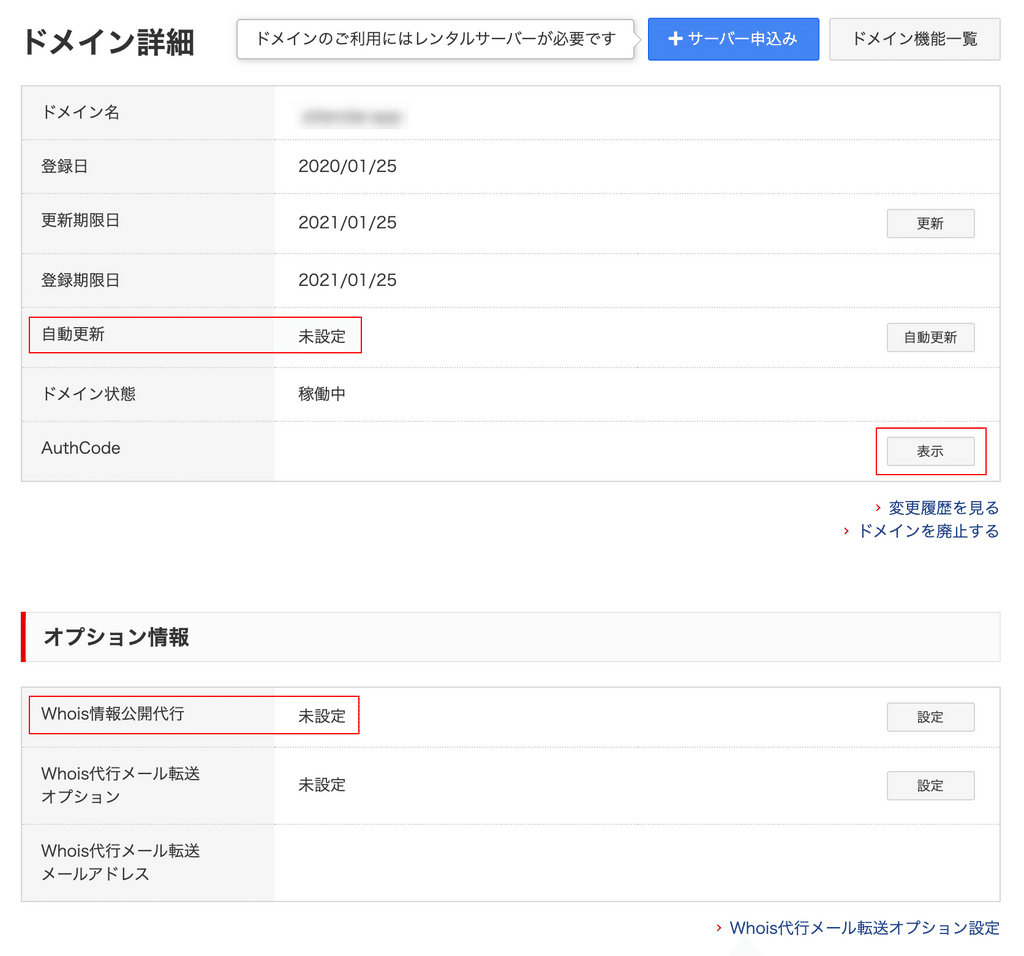Click 更新 to renew the domain

pyautogui.click(x=930, y=223)
